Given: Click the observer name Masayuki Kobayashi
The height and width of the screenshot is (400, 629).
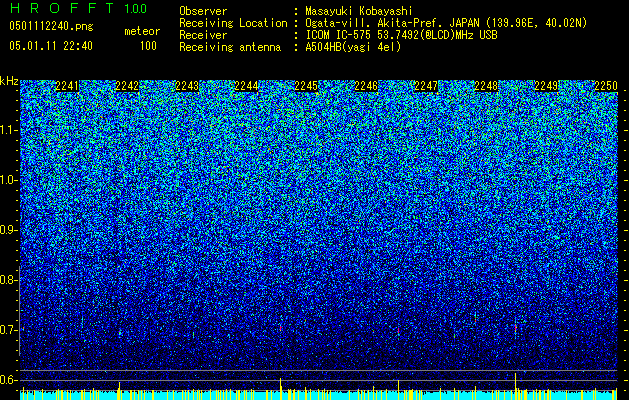Looking at the screenshot, I should pyautogui.click(x=359, y=11).
